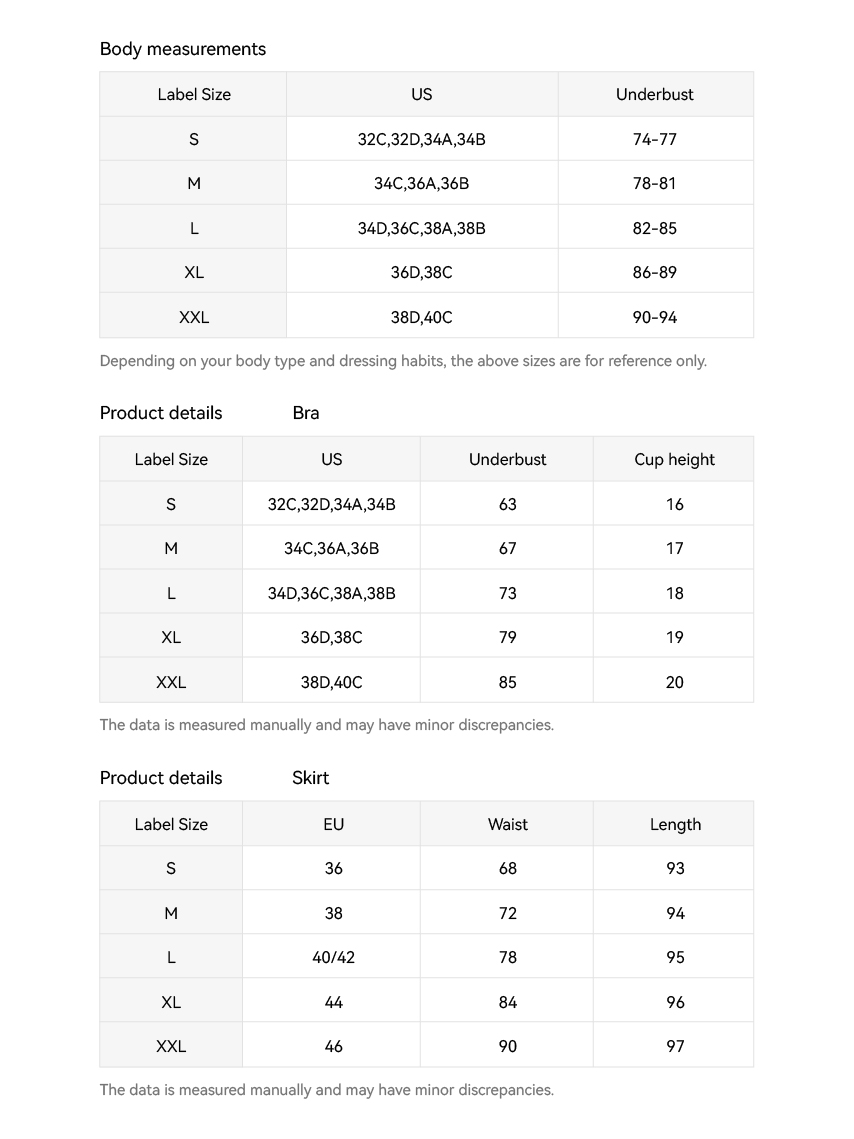Select the "82-85" underbust cell
Image resolution: width=854 pixels, height=1139 pixels.
coord(655,228)
